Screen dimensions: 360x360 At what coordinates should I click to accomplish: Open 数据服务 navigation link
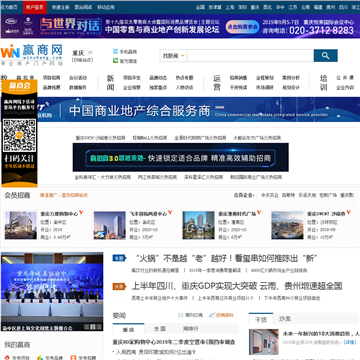pos(78,87)
